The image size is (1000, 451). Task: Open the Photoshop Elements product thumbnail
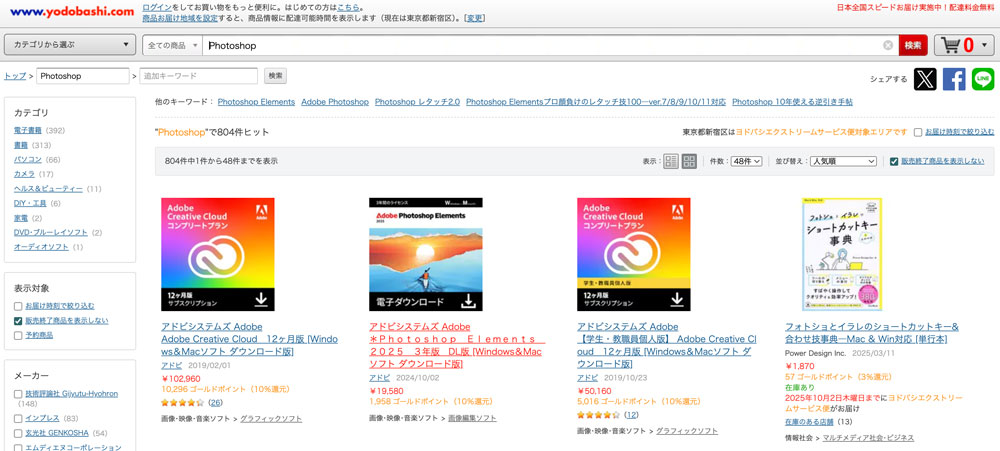[x=426, y=254]
